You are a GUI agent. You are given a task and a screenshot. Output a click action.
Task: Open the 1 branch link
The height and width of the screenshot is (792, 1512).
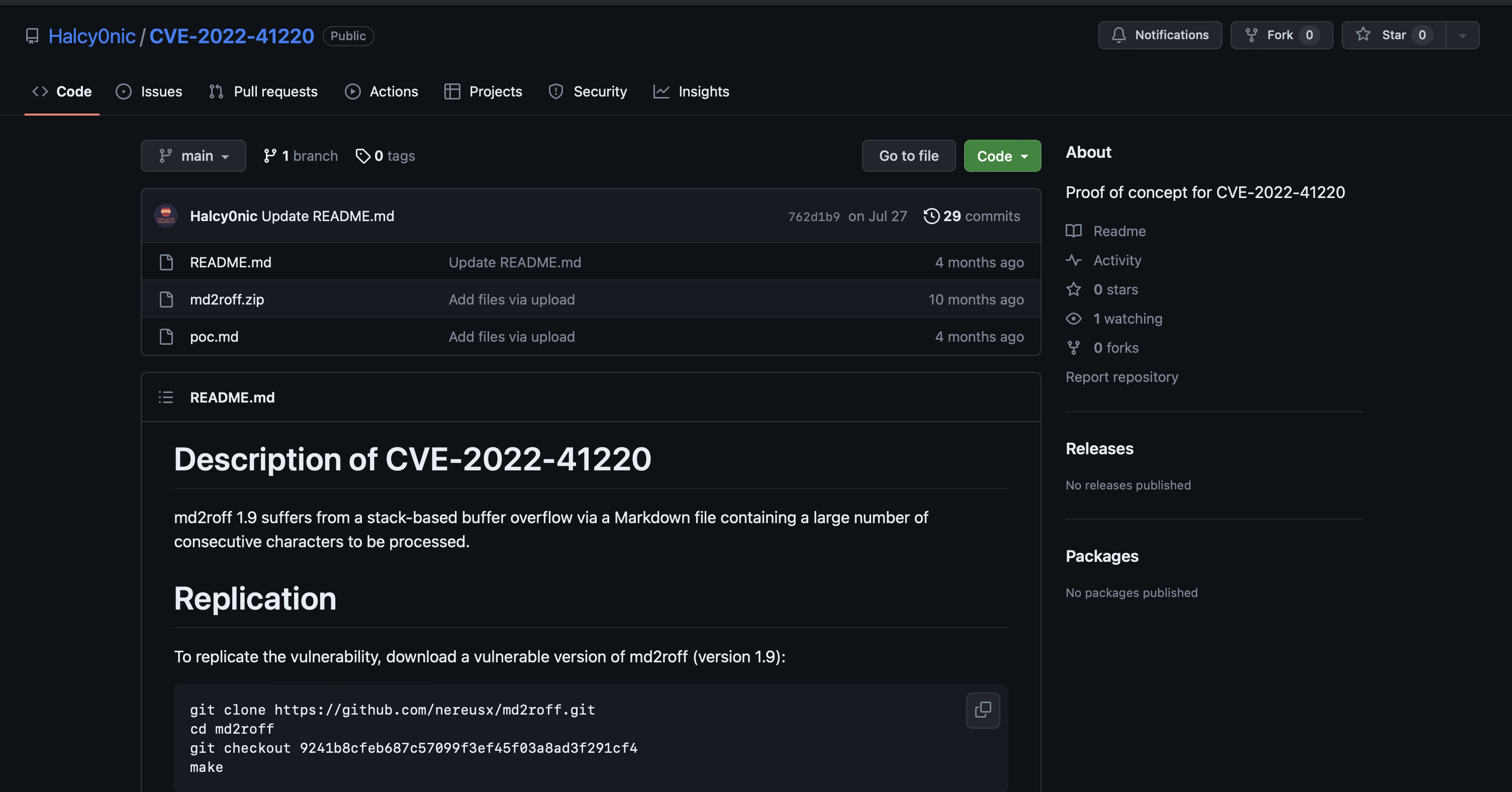tap(301, 156)
